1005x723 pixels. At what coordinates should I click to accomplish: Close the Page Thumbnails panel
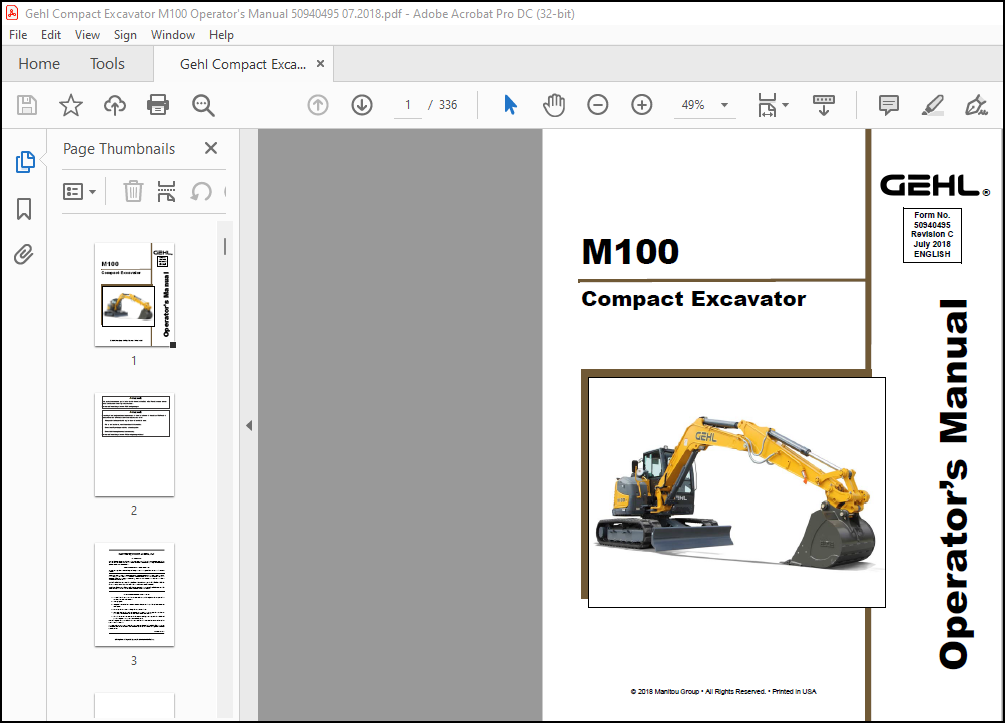pyautogui.click(x=211, y=148)
